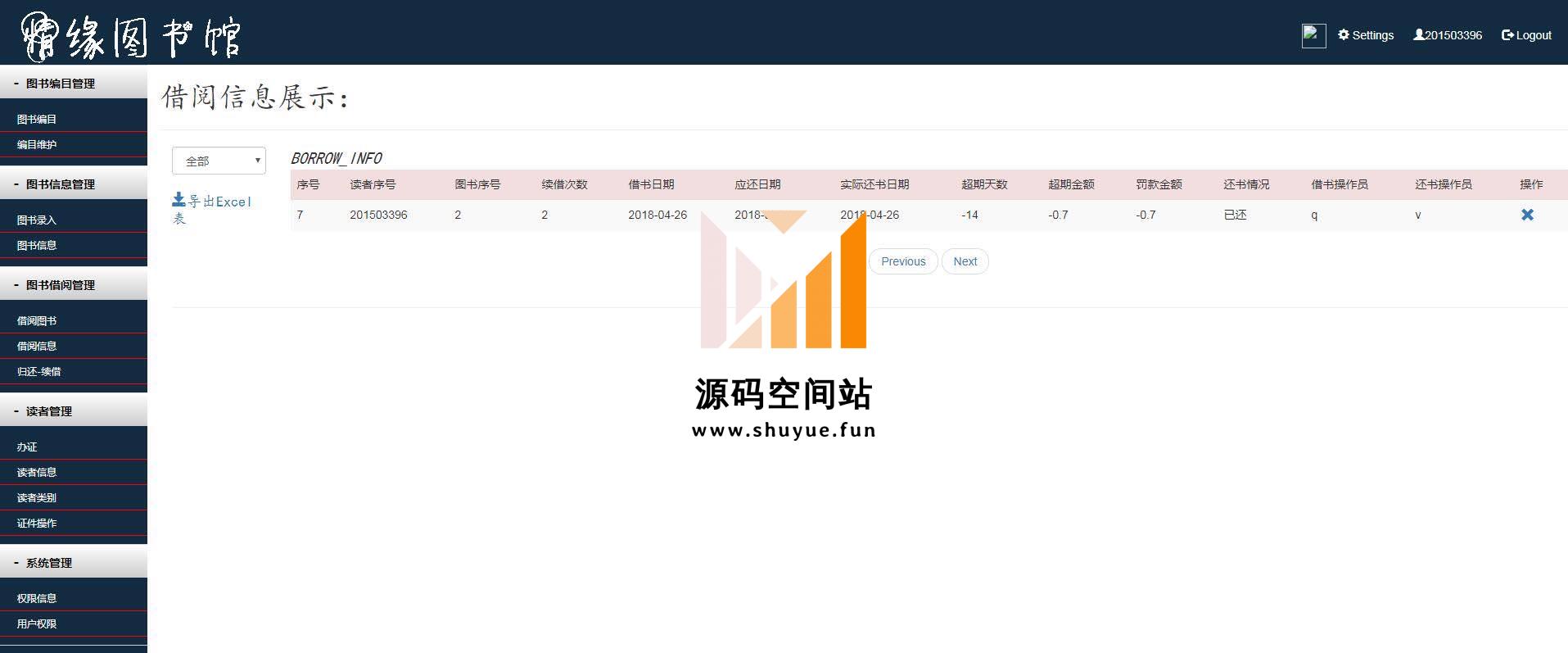Click the blue delete X icon in row 7

coord(1527,215)
